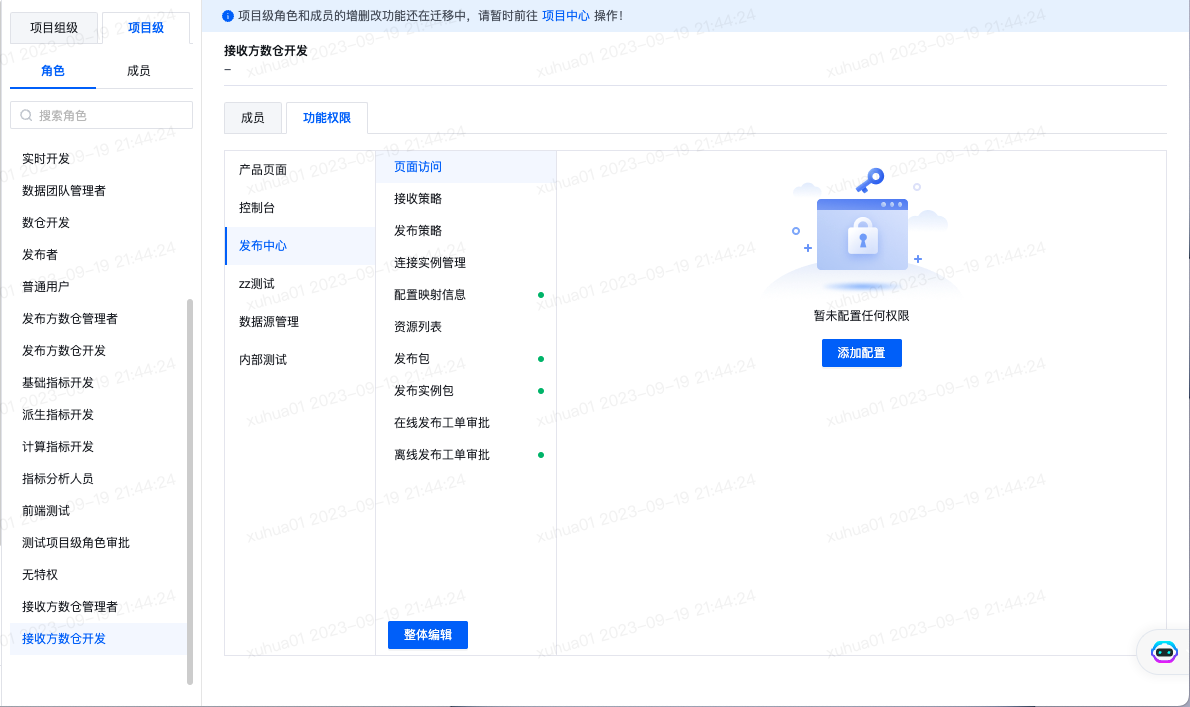Select role 接收方数仓管理者
Screen dimensions: 1190x707
(98, 607)
